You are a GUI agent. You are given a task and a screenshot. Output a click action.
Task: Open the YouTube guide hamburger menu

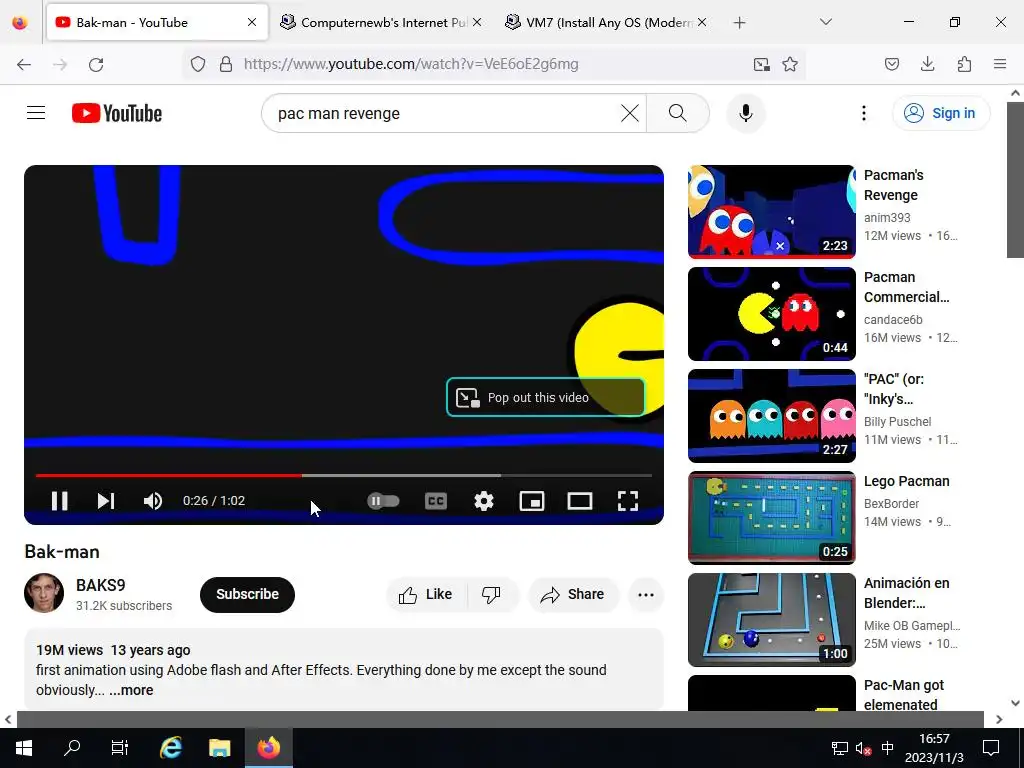pos(36,113)
